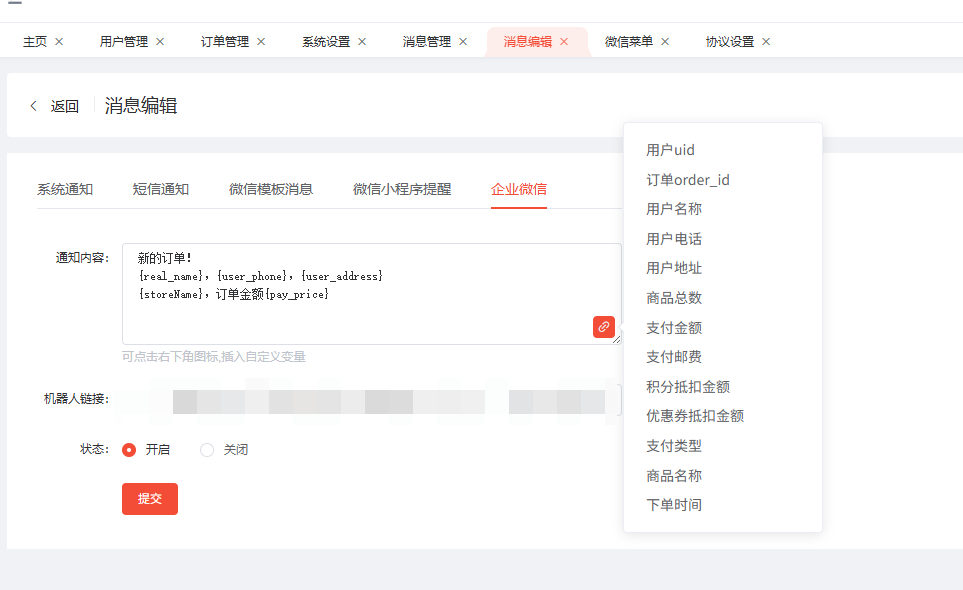963x590 pixels.
Task: Close the 微信菜单 tab
Action: pyautogui.click(x=665, y=42)
